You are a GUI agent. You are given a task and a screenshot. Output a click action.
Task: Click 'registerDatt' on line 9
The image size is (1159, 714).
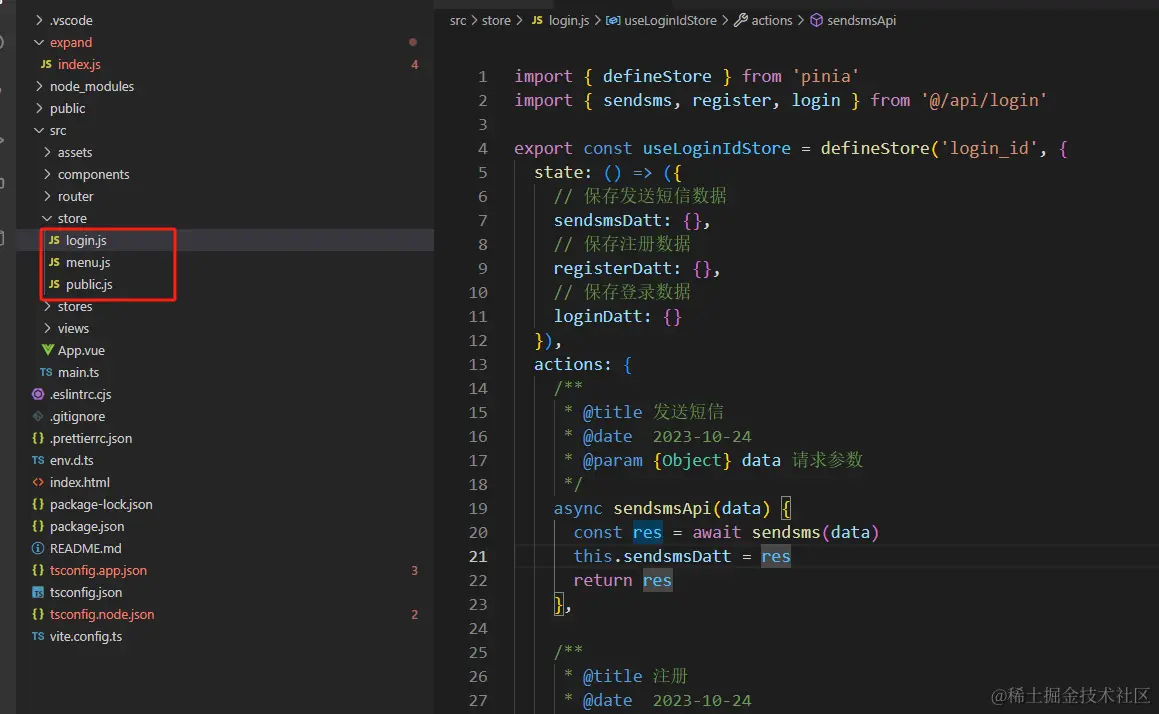pos(612,268)
